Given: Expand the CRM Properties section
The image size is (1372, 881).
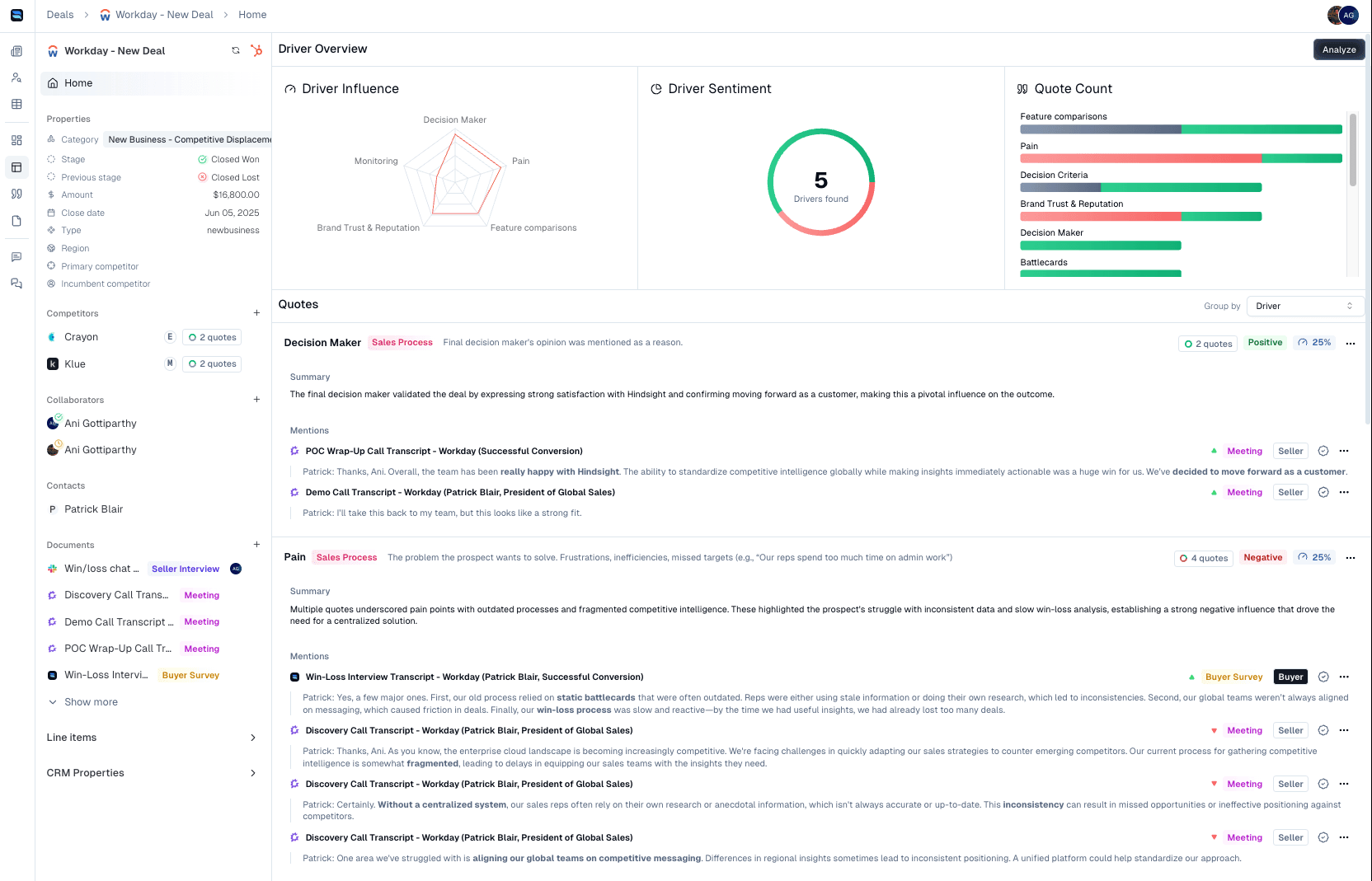Looking at the screenshot, I should (x=151, y=772).
